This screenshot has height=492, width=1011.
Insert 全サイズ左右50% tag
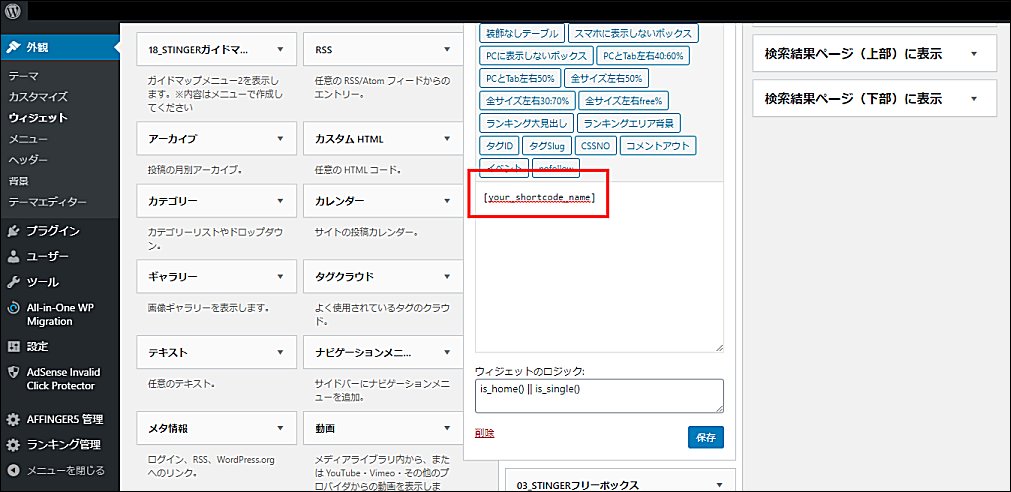click(x=606, y=78)
